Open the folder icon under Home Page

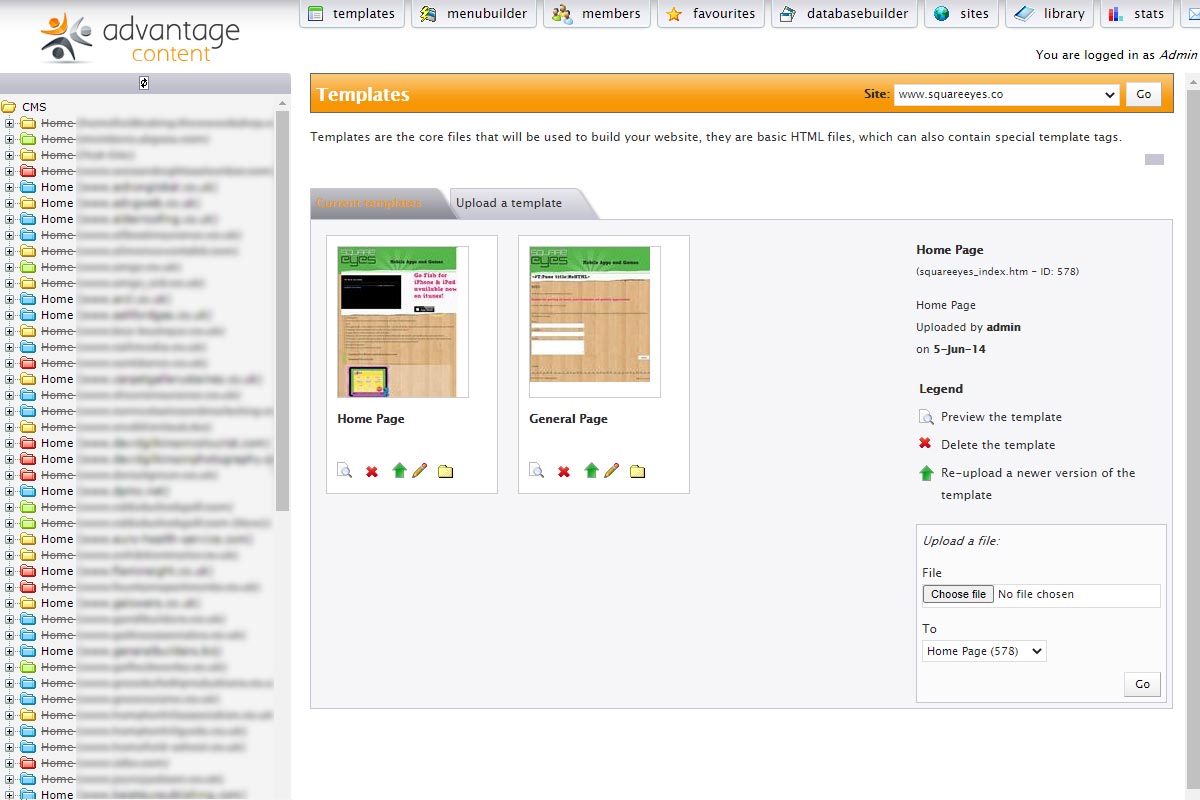pyautogui.click(x=445, y=471)
